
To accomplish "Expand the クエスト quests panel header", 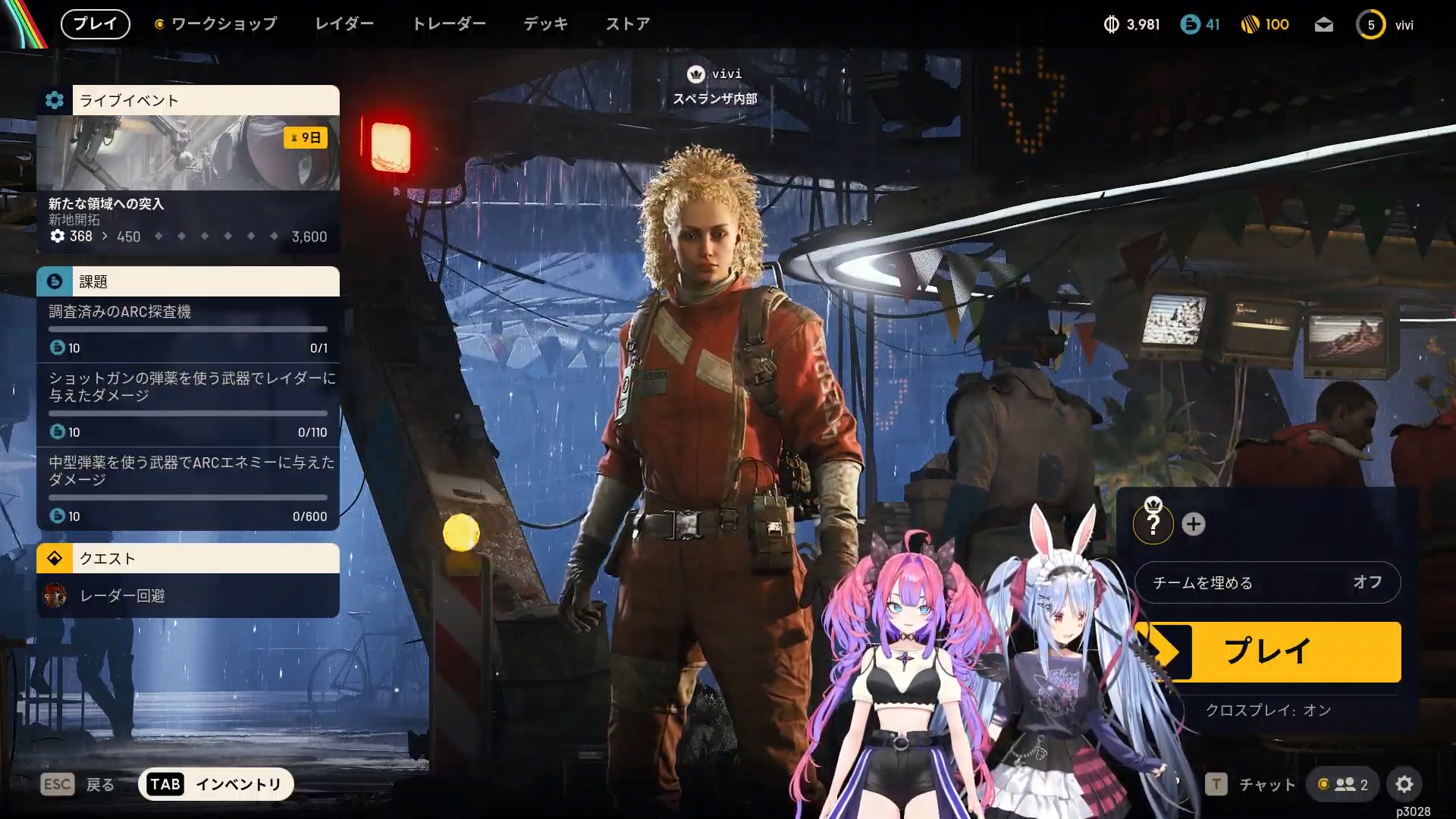I will point(205,559).
